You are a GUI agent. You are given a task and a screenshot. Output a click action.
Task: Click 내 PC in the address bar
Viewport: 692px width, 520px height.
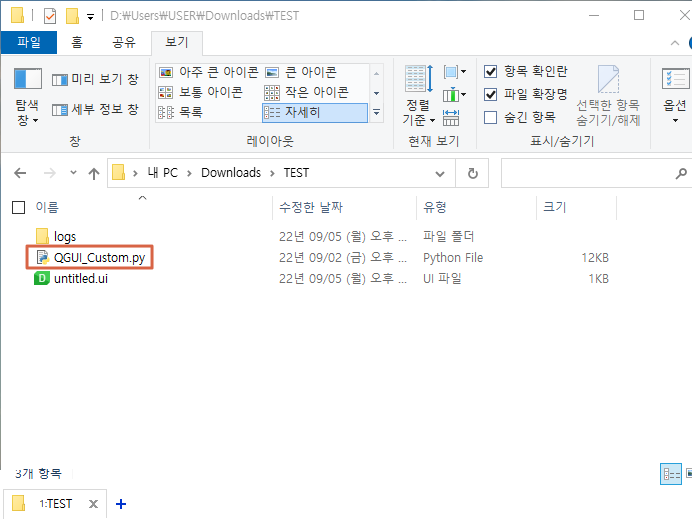[x=162, y=173]
